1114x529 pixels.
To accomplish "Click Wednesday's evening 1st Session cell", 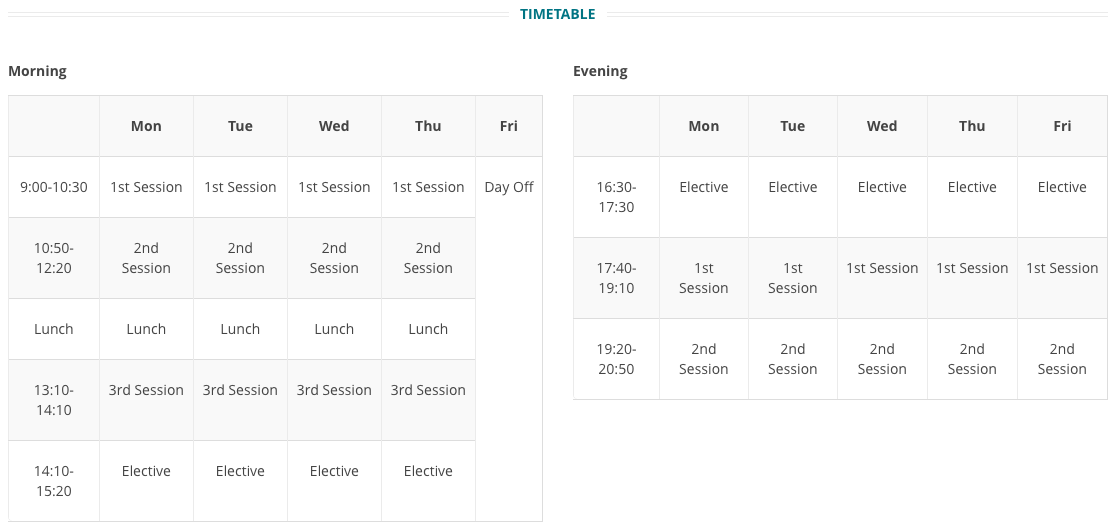I will (x=882, y=268).
